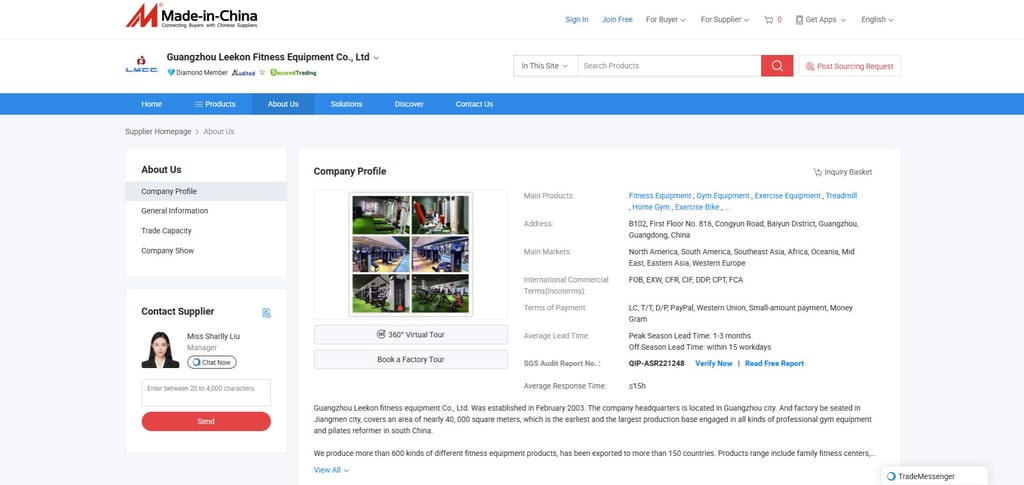Open the shopping cart icon
This screenshot has height=485, width=1024.
pos(768,20)
